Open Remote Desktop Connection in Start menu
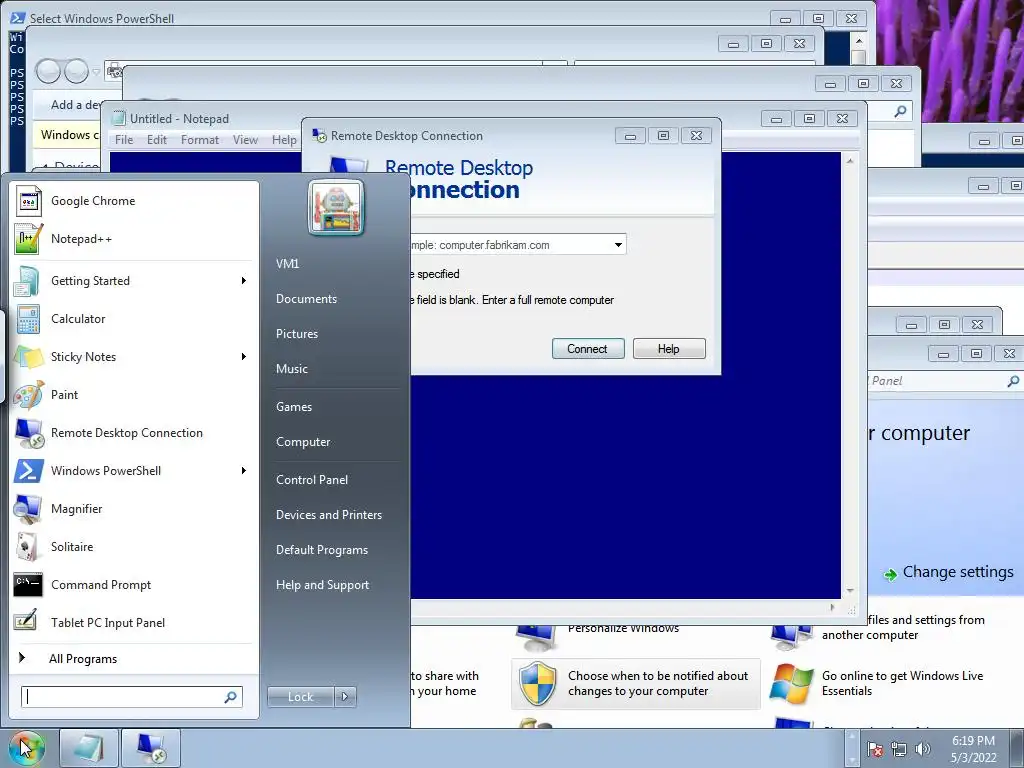 (x=127, y=433)
